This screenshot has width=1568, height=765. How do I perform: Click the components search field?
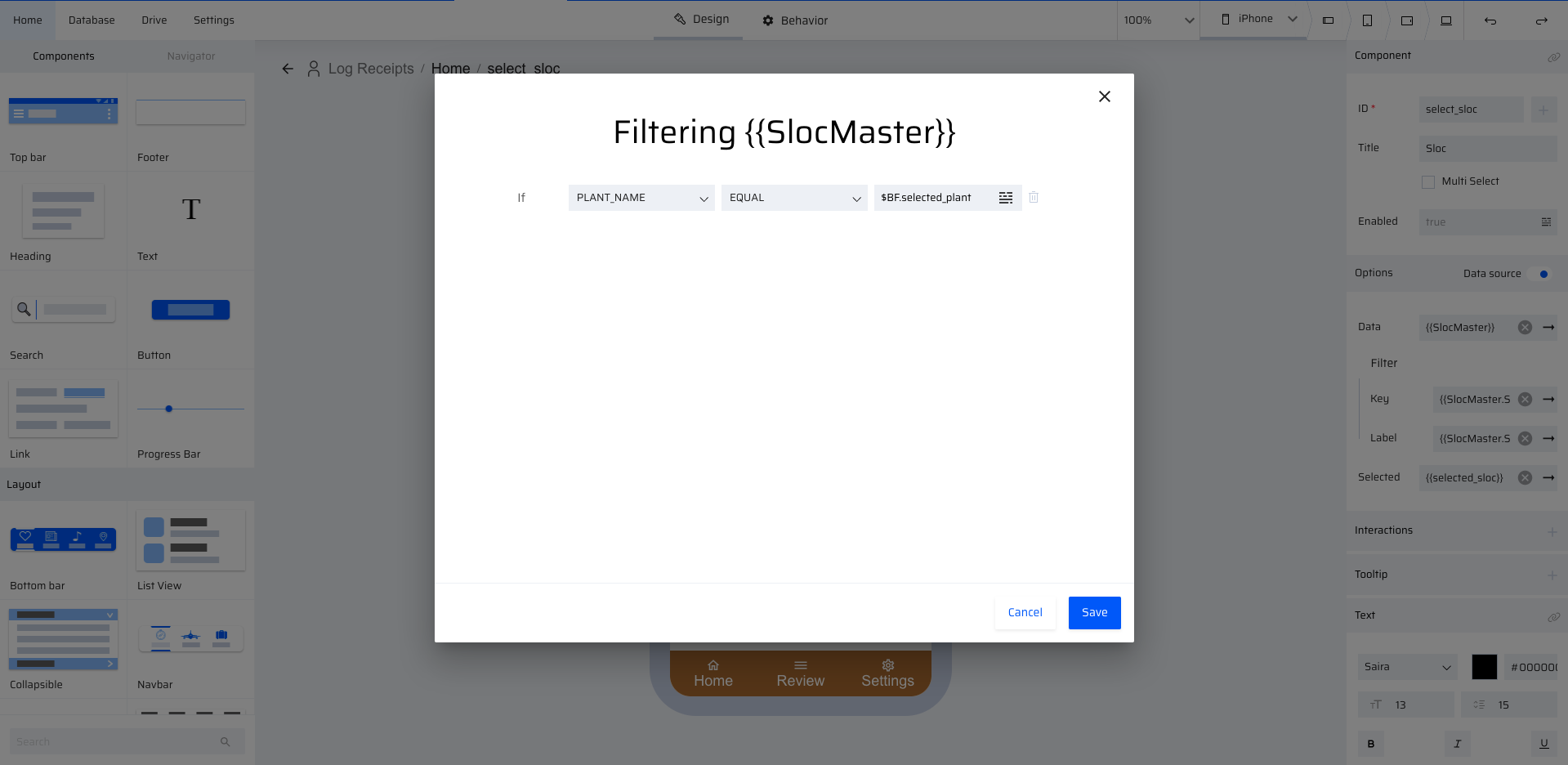127,742
